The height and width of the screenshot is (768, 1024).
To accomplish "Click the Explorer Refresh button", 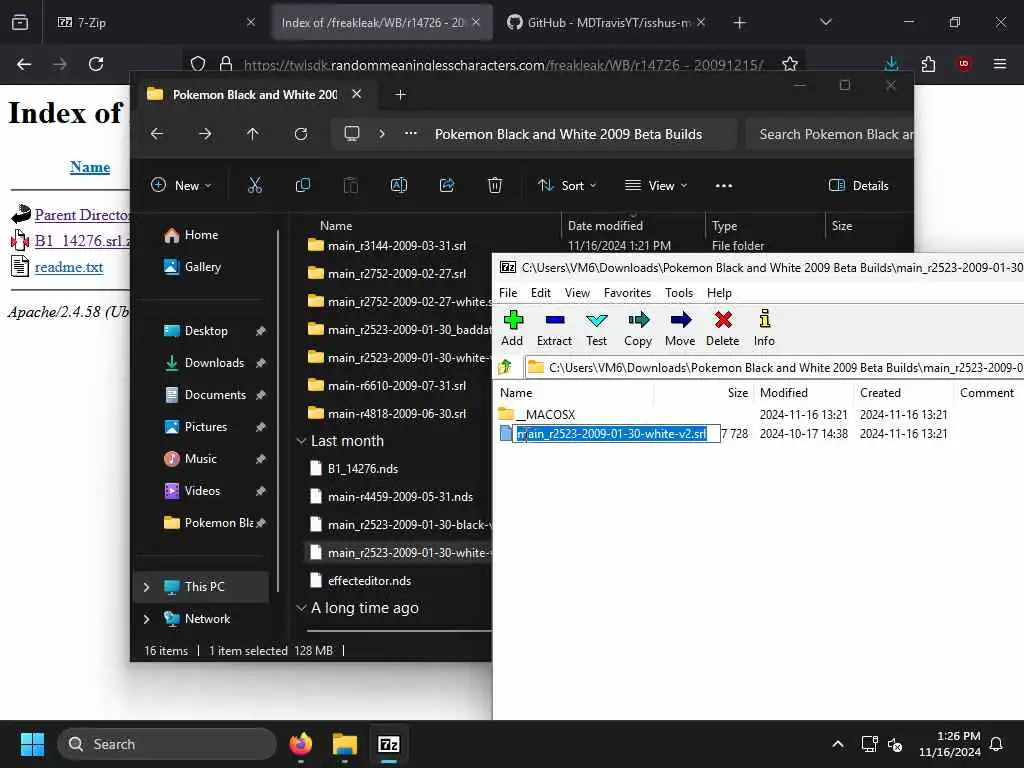I will (x=300, y=134).
